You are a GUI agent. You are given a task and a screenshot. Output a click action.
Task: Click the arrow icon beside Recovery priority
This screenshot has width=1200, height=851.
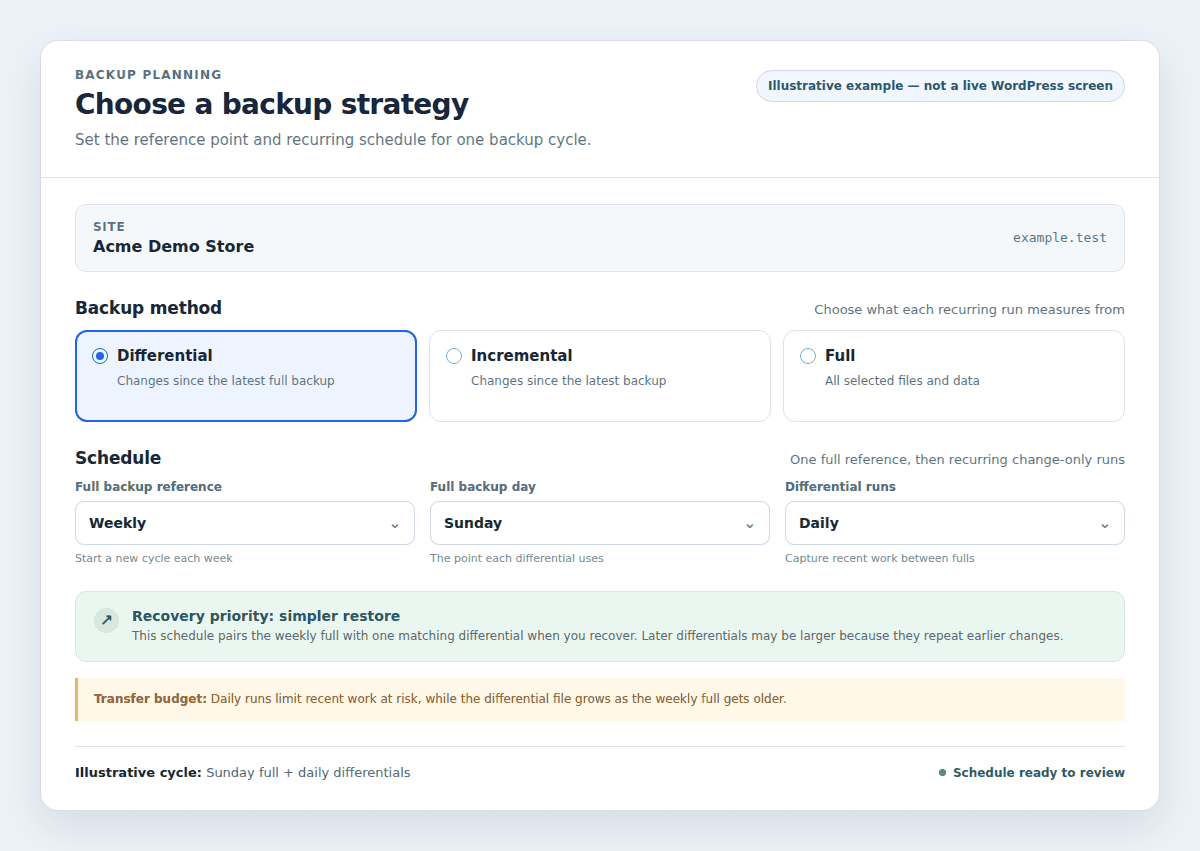107,620
